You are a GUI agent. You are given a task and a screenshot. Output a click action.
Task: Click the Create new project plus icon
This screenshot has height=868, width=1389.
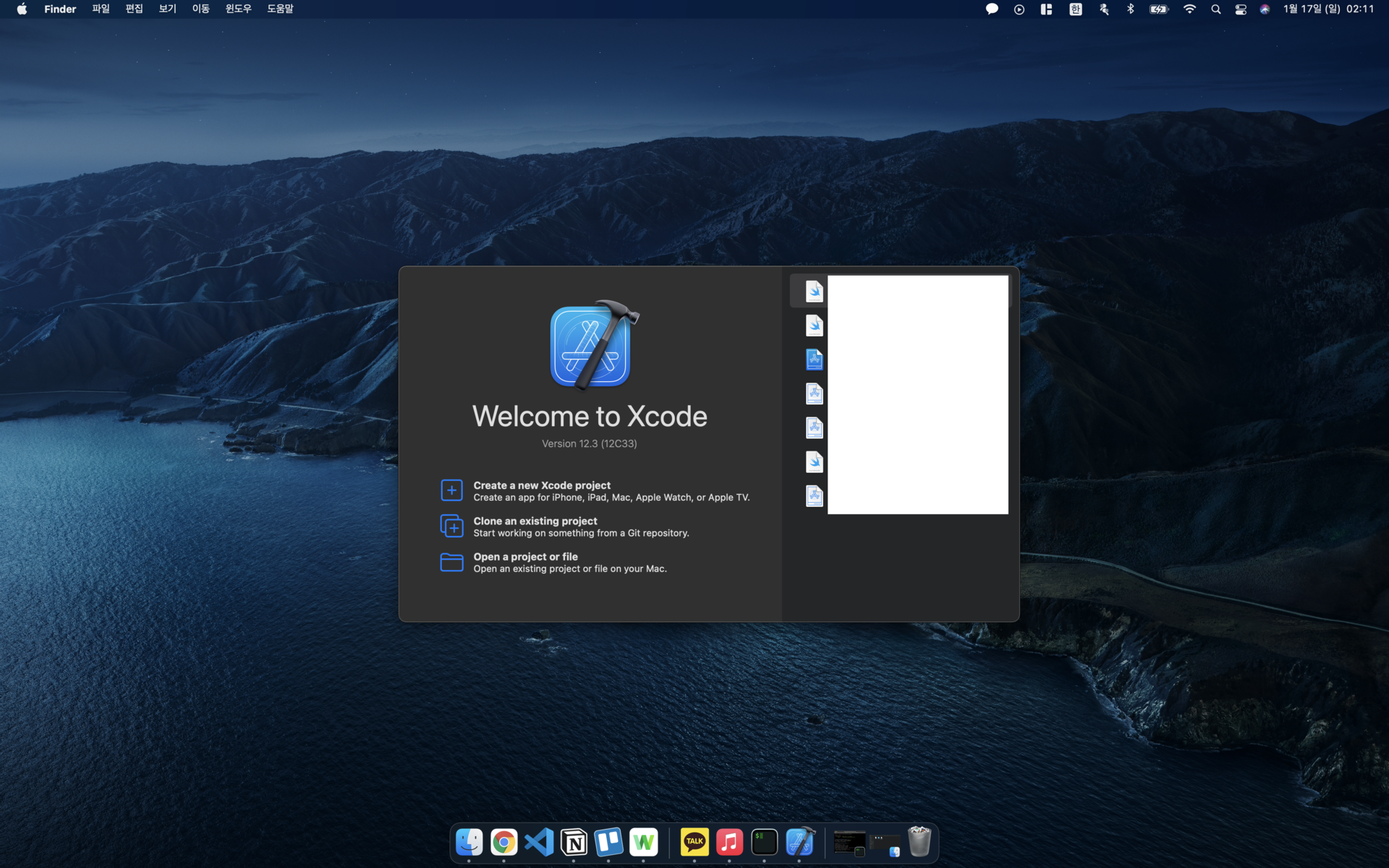point(451,490)
